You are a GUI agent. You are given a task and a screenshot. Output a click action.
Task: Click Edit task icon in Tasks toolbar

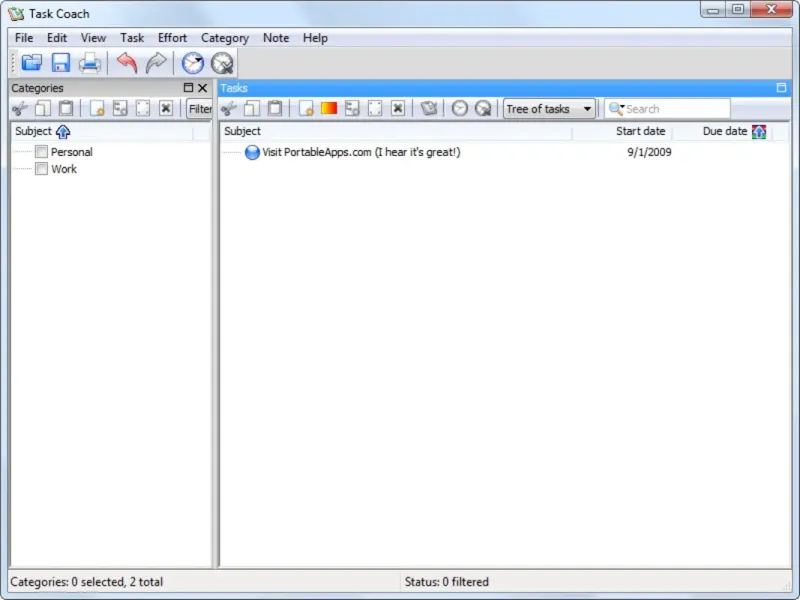[375, 108]
